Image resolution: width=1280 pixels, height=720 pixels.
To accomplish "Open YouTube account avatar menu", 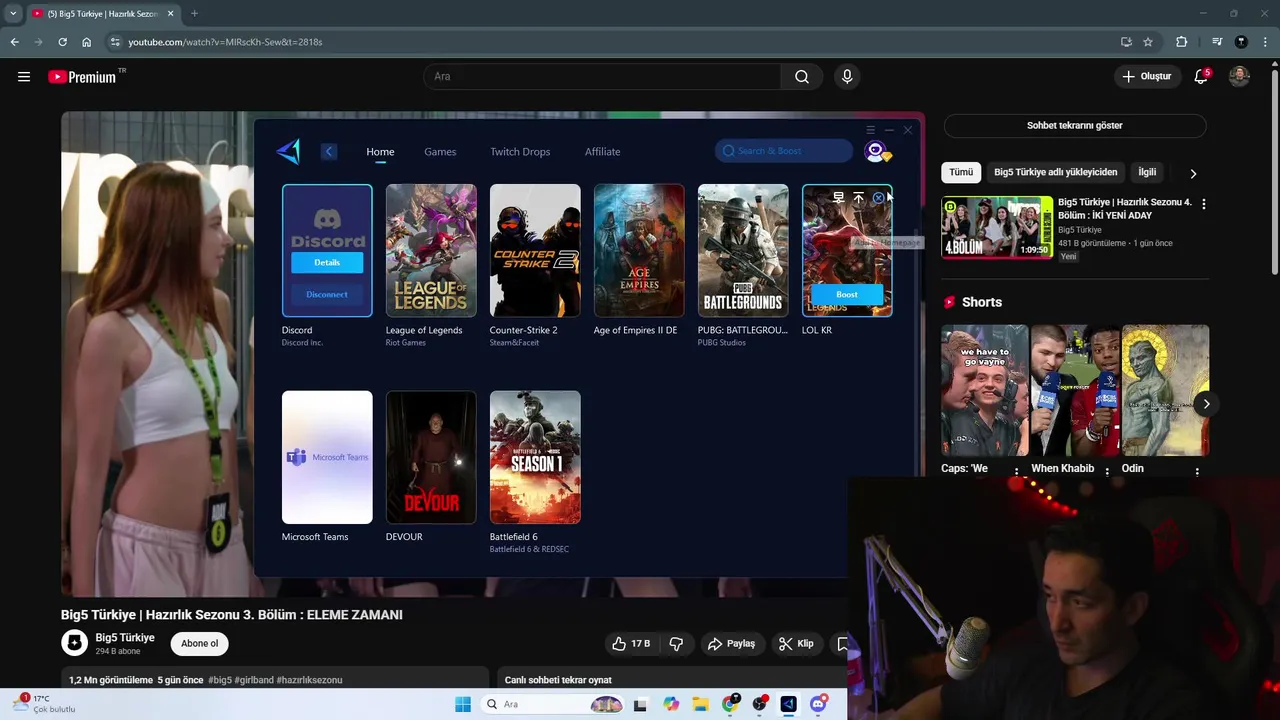I will 1239,76.
